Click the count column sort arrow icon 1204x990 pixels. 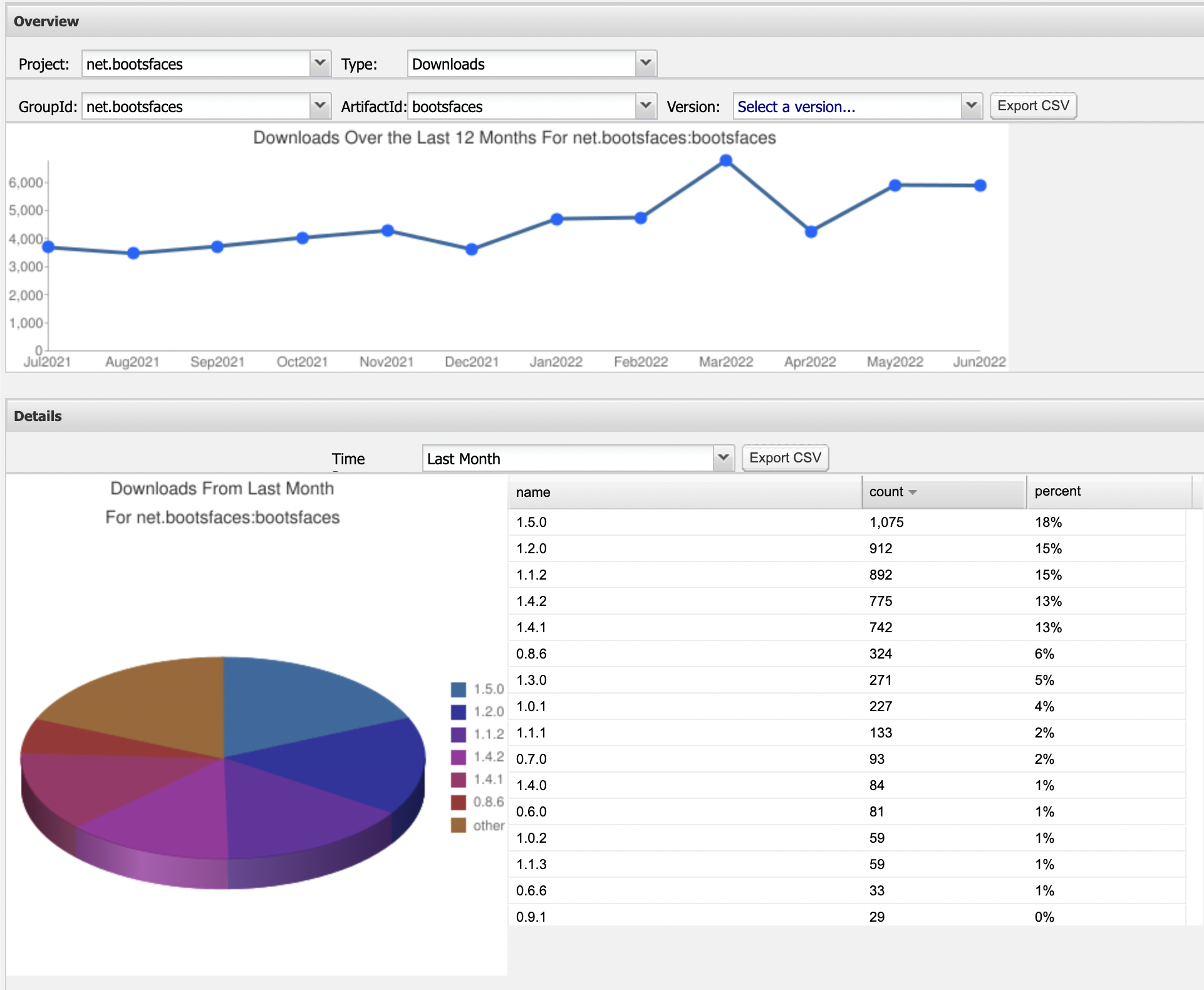coord(914,493)
